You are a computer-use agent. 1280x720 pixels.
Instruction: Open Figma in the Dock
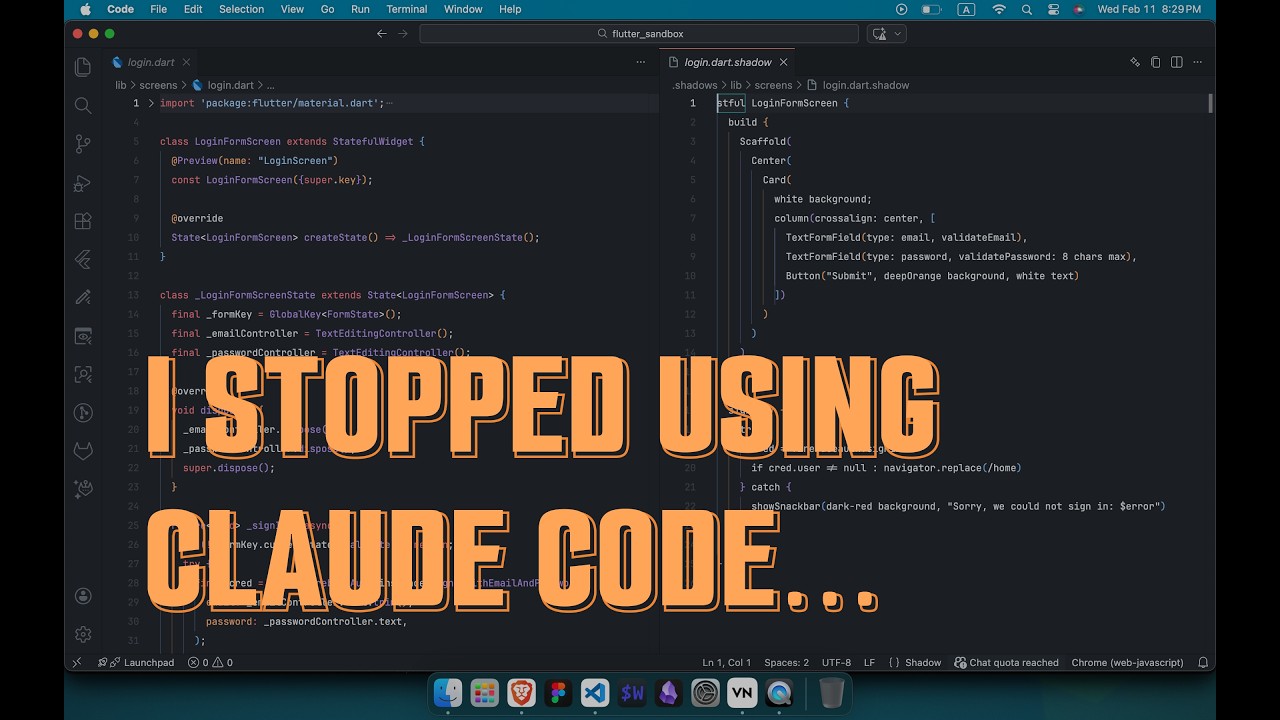[x=558, y=693]
